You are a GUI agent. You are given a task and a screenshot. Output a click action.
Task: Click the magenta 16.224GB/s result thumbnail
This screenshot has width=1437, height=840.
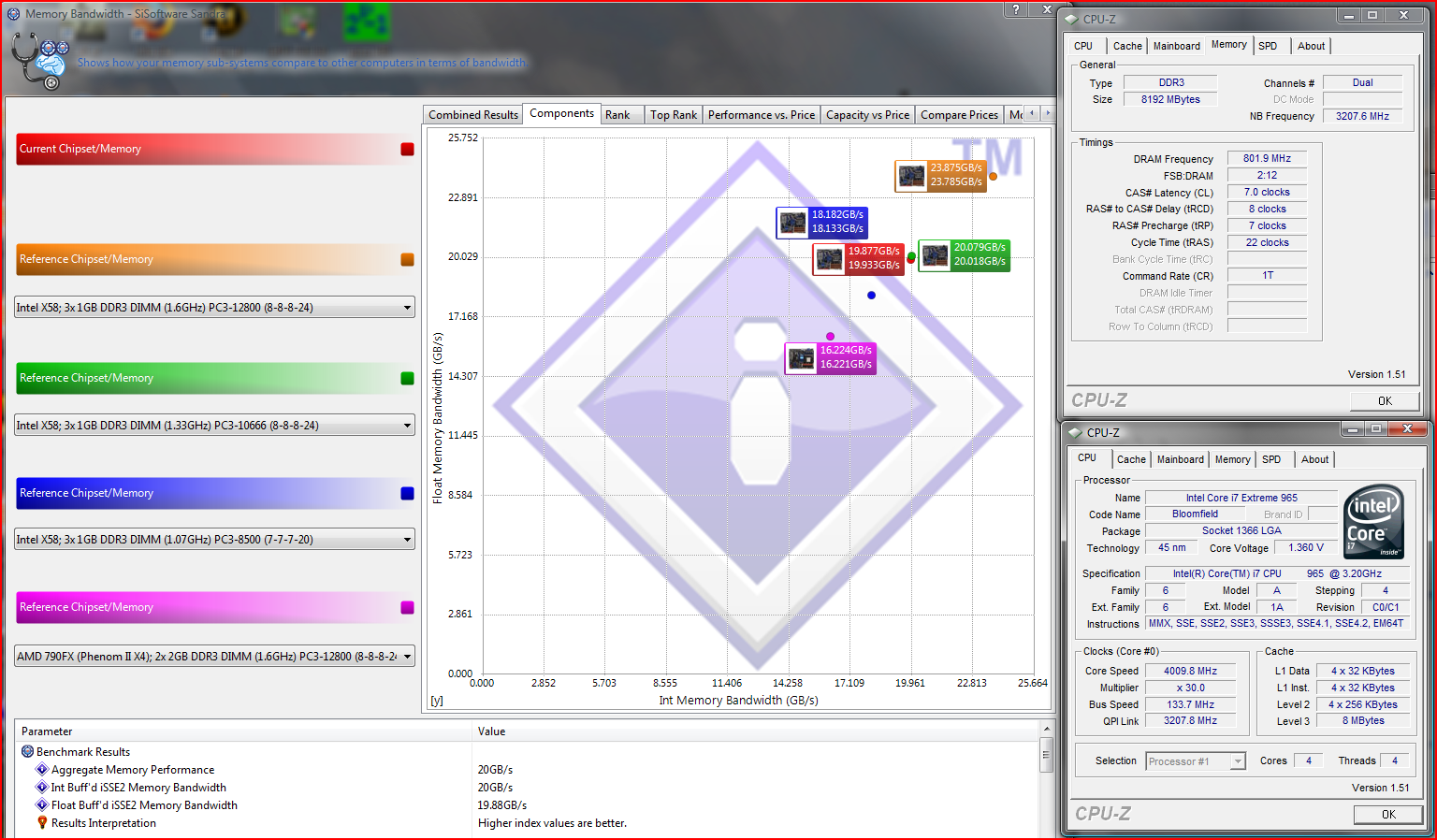[801, 357]
